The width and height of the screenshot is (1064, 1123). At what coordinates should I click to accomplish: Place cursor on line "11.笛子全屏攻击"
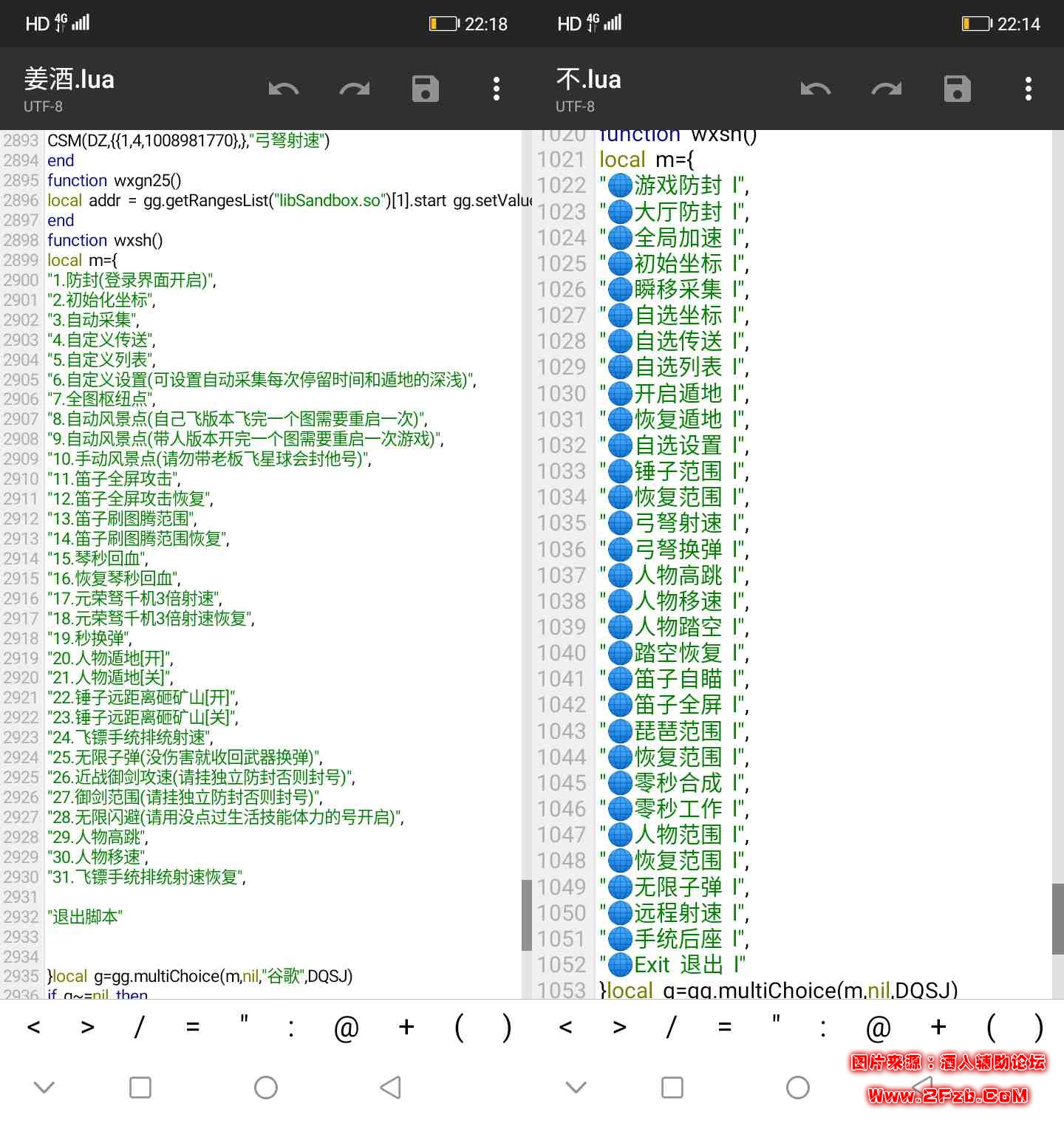[x=114, y=479]
